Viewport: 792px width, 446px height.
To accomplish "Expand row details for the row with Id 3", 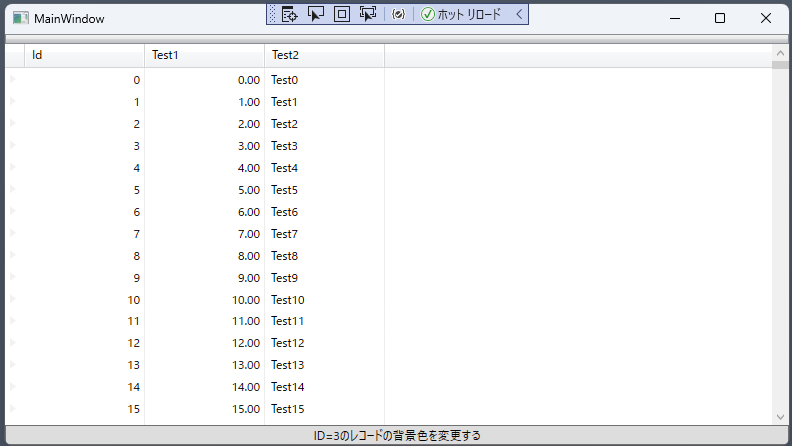I will (x=13, y=145).
